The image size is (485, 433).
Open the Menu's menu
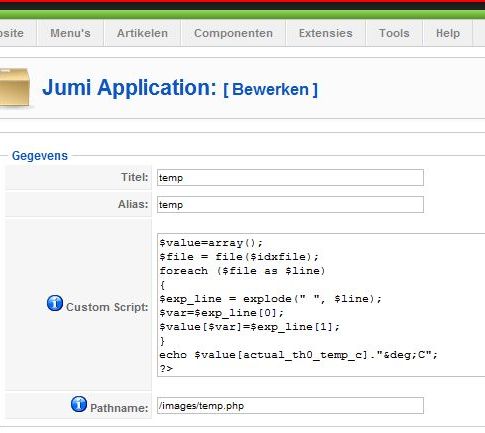pos(70,33)
